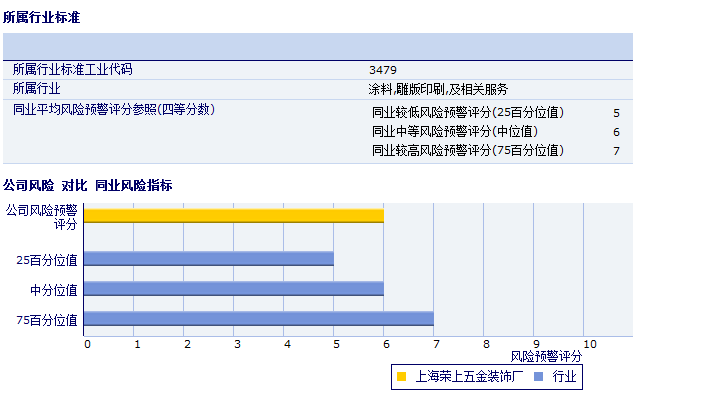Select the blue 中分位值 bar

pyautogui.click(x=233, y=288)
